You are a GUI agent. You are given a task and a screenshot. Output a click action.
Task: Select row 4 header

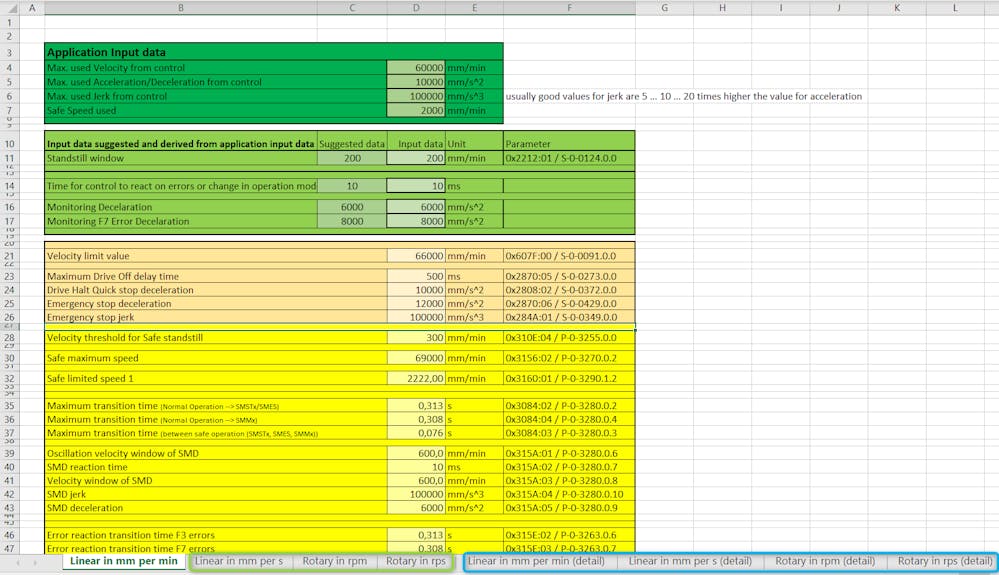[x=10, y=67]
